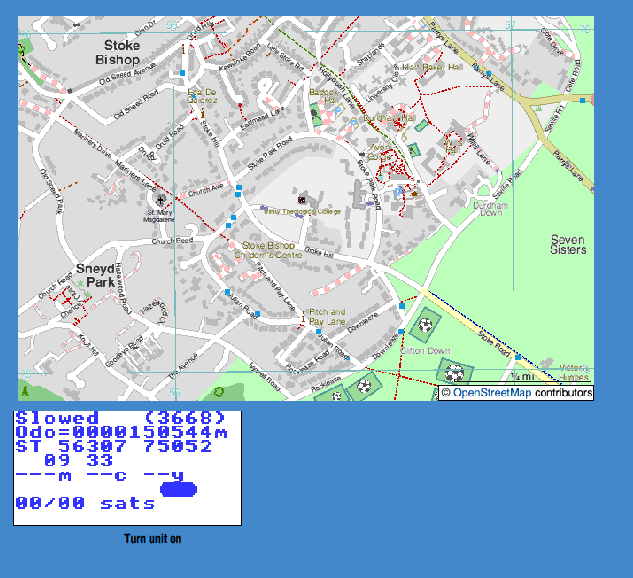Click the 'Seven Sisters' map label

pyautogui.click(x=568, y=245)
